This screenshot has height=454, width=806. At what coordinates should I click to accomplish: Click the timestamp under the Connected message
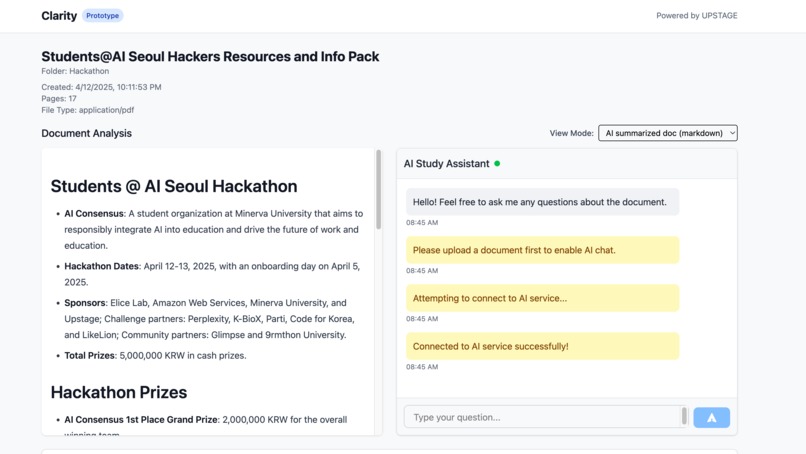(422, 367)
